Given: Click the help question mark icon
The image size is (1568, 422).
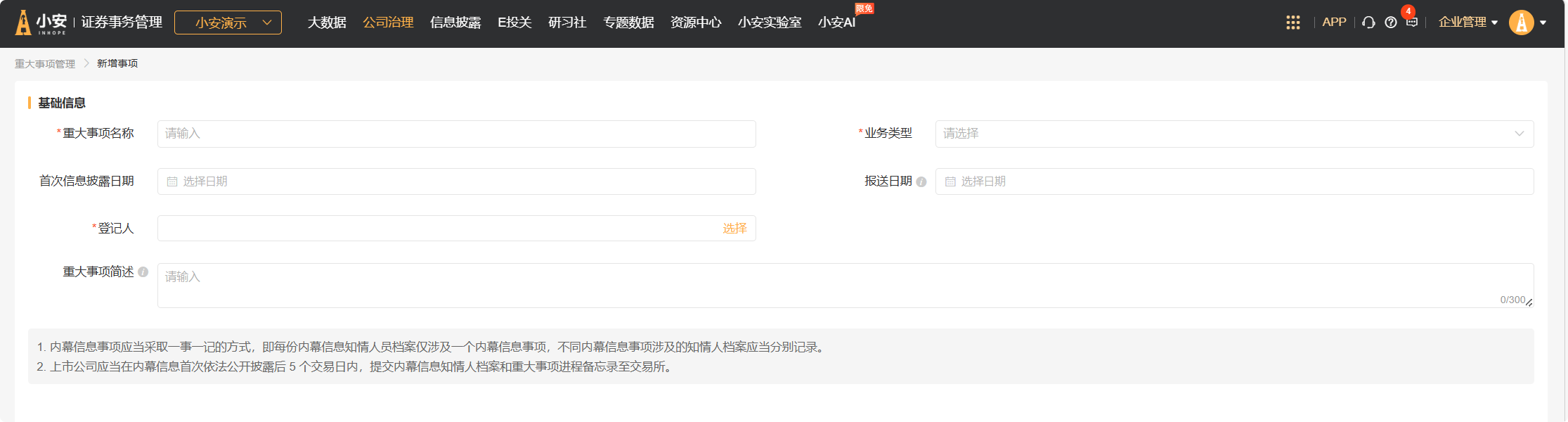Looking at the screenshot, I should pos(1391,23).
